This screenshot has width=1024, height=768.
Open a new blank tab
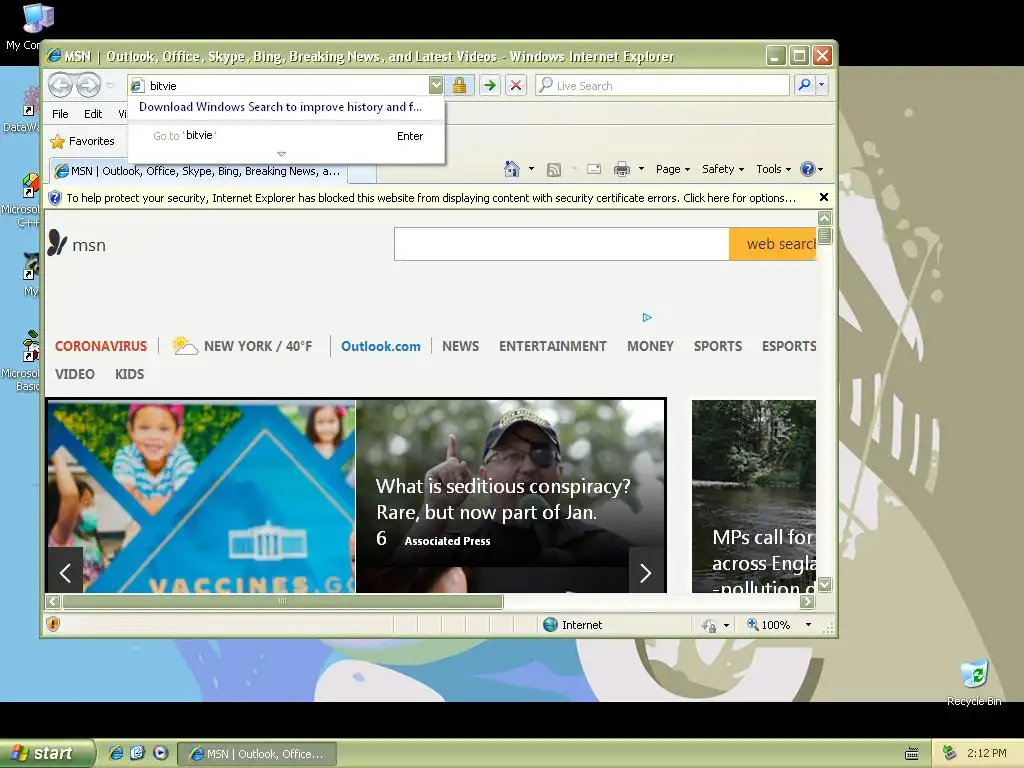coord(362,173)
